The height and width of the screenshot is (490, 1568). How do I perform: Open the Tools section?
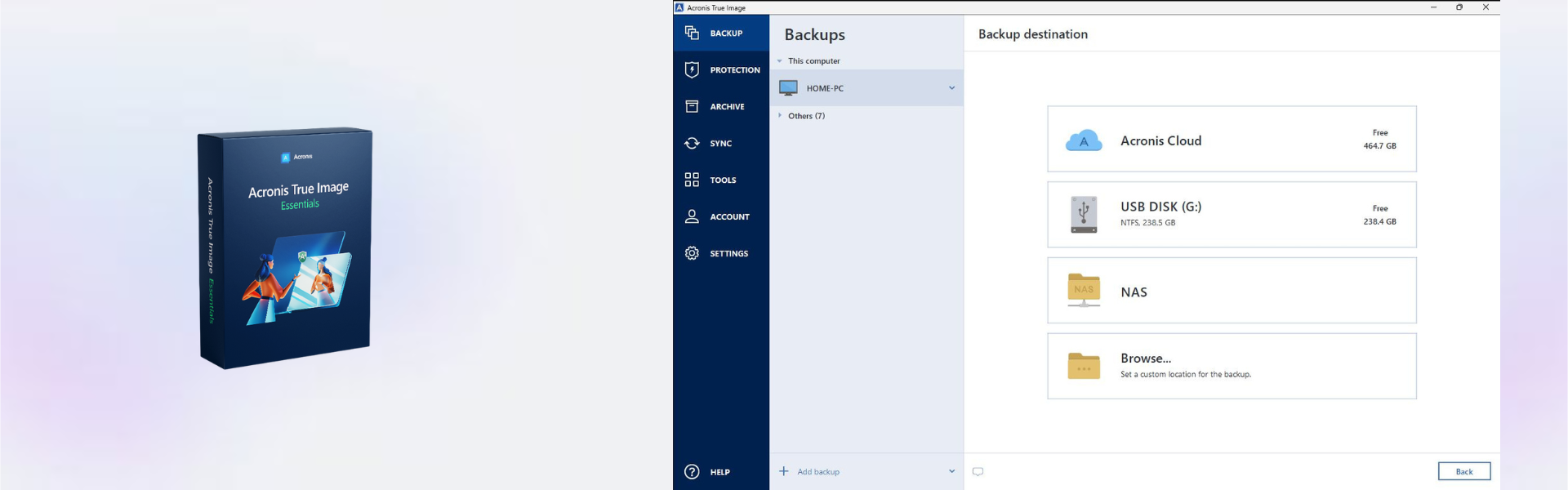pyautogui.click(x=721, y=180)
